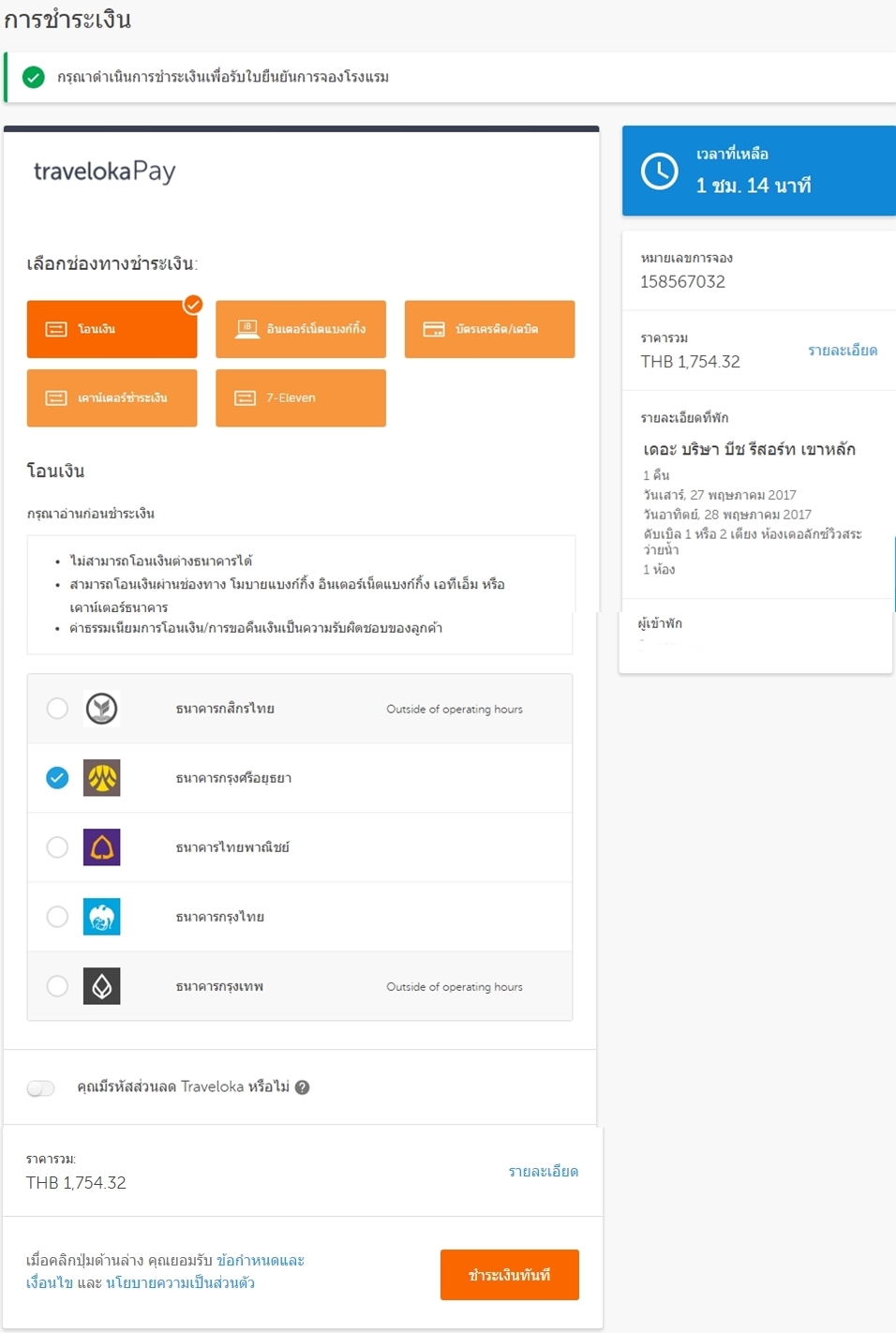Image resolution: width=896 pixels, height=1333 pixels.
Task: Click the Kasikorn Bank logo icon
Action: [101, 709]
